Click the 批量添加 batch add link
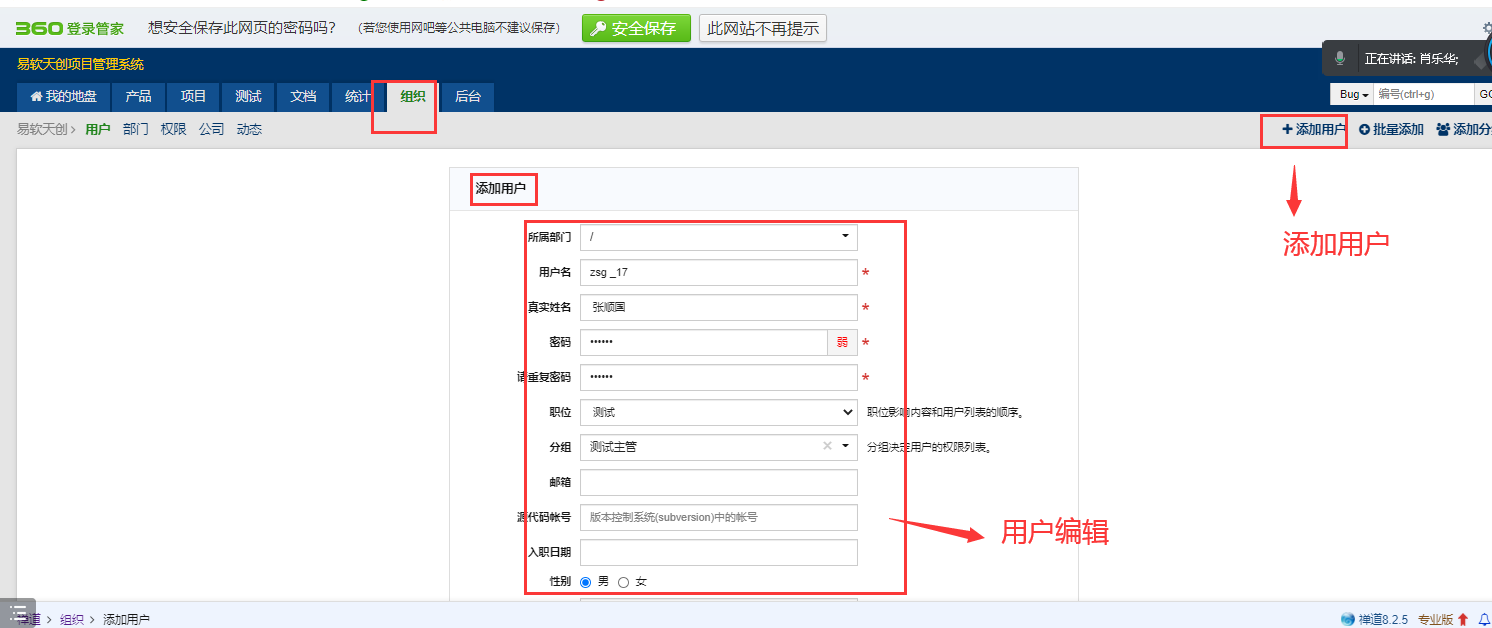Screen dimensions: 1492x628 pos(1391,129)
